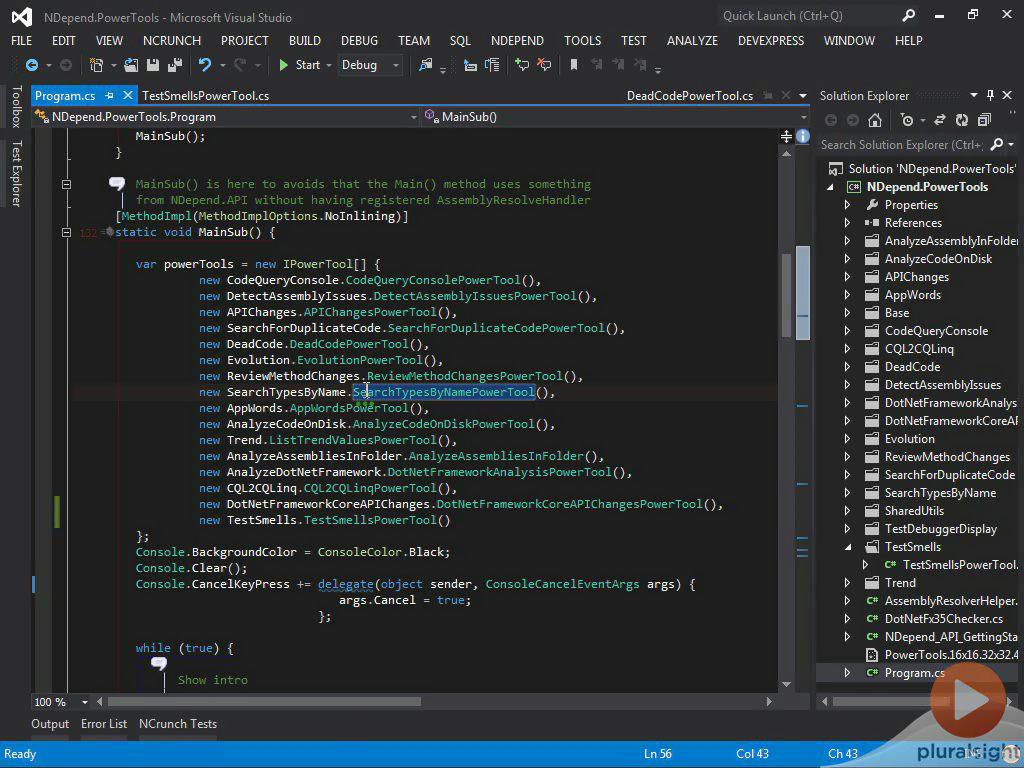This screenshot has height=768, width=1024.
Task: Open the DEVEXPRESS menu
Action: [771, 40]
